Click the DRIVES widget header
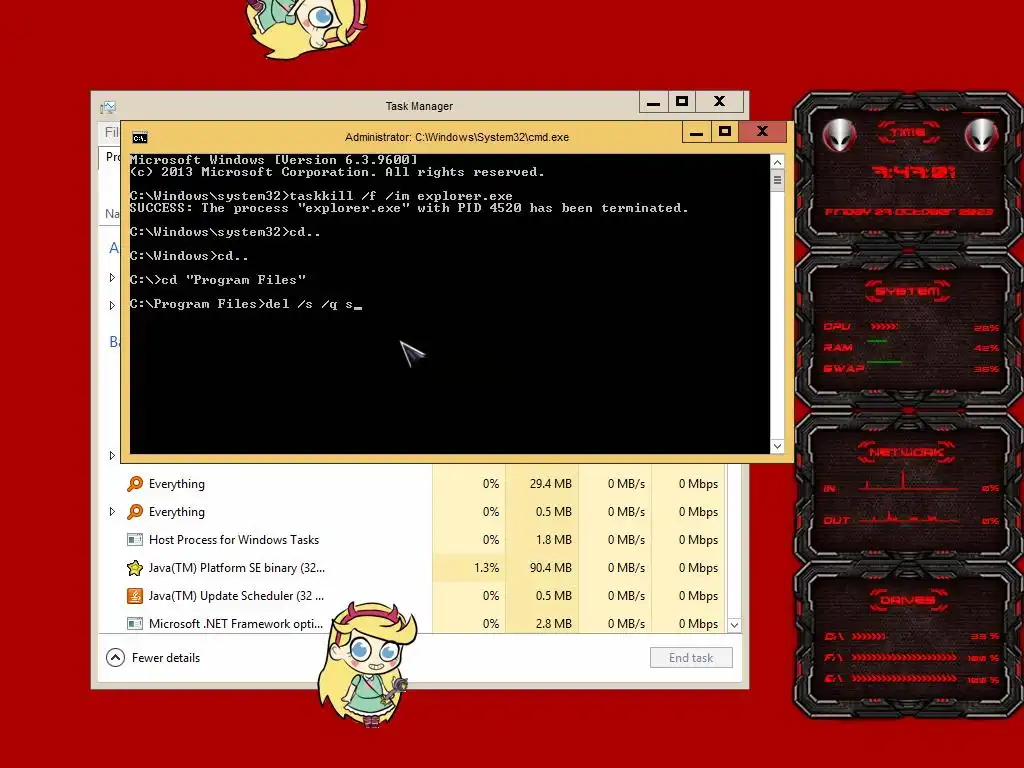 coord(908,600)
